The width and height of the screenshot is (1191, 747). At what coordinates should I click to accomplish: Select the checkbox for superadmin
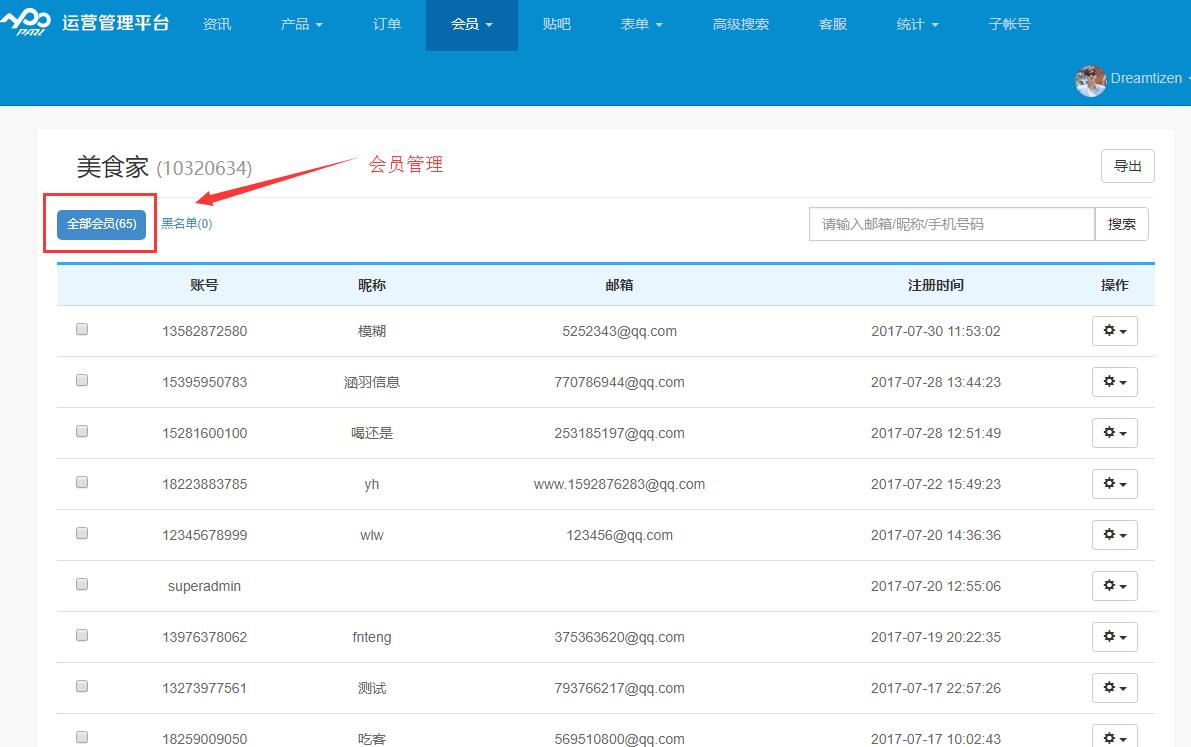coord(81,583)
